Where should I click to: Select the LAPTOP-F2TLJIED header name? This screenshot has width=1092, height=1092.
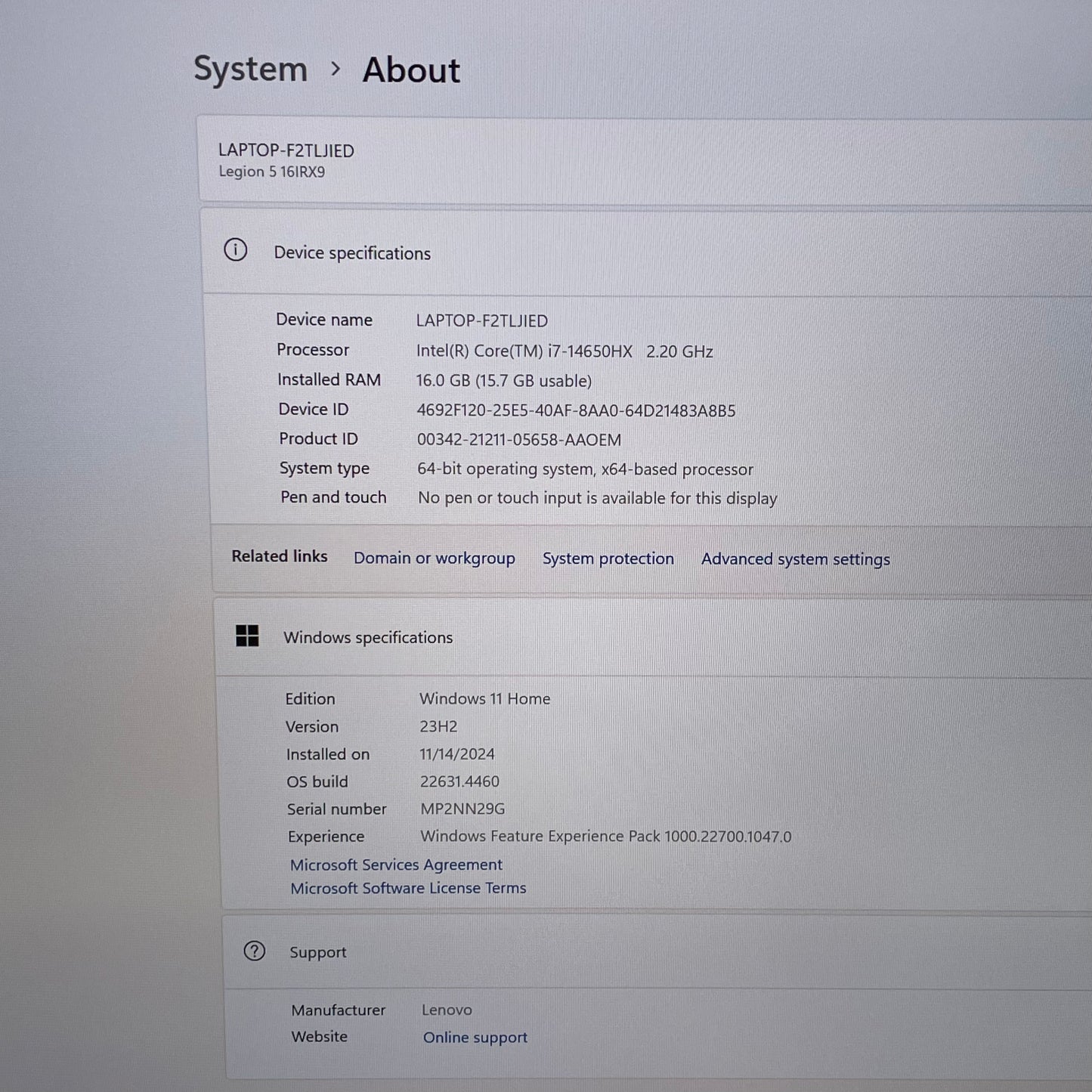(x=286, y=150)
